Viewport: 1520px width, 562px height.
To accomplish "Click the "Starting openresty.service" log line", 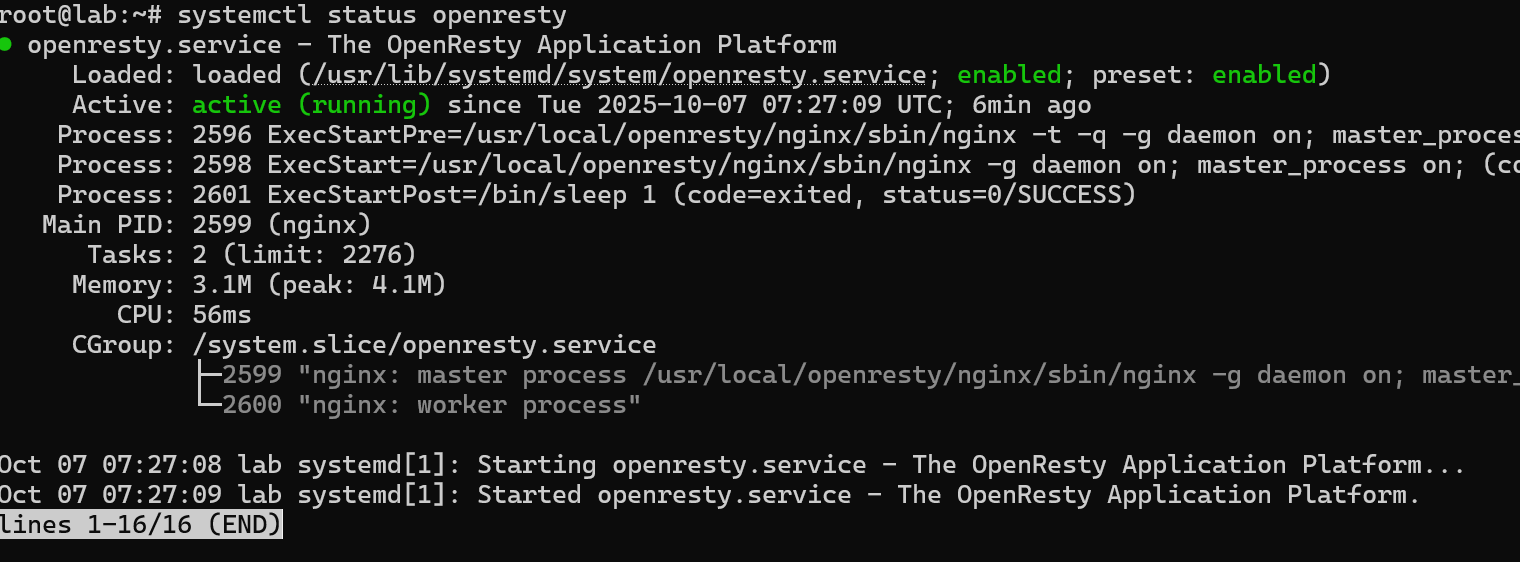I will click(730, 465).
